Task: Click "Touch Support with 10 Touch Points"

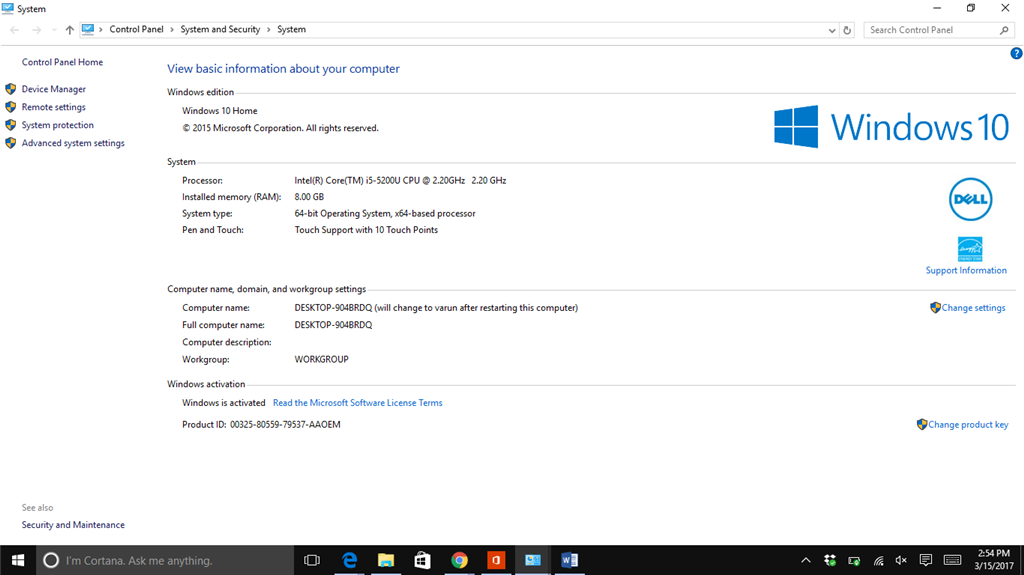Action: click(366, 230)
